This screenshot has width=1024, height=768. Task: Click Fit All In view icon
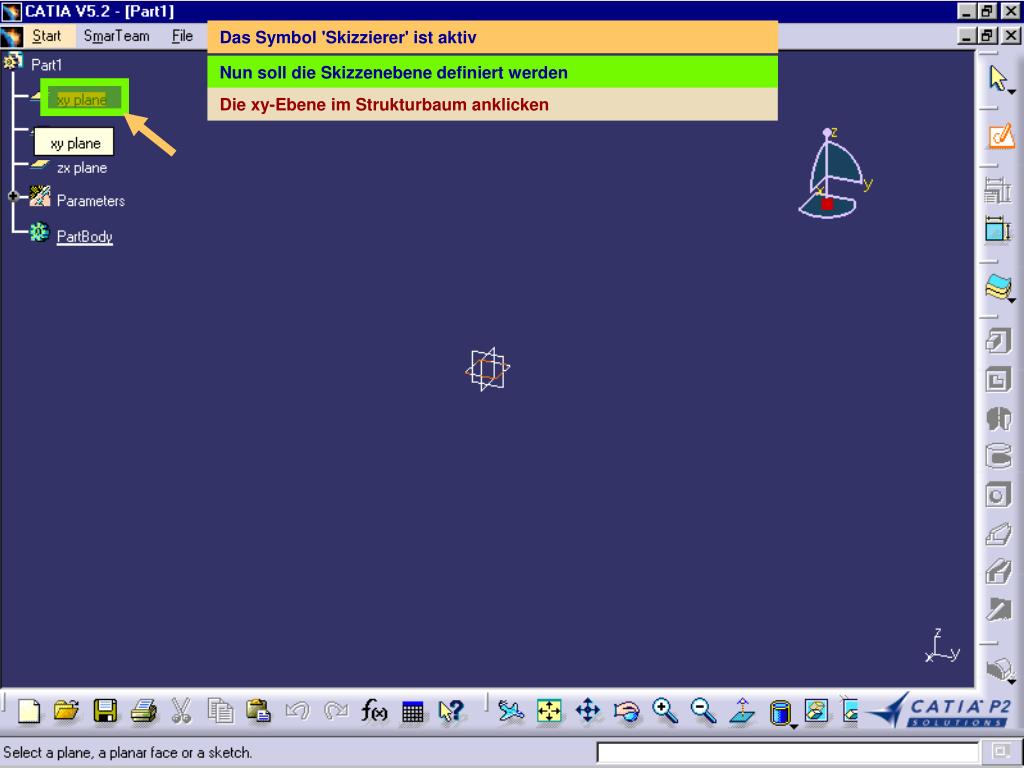coord(549,711)
